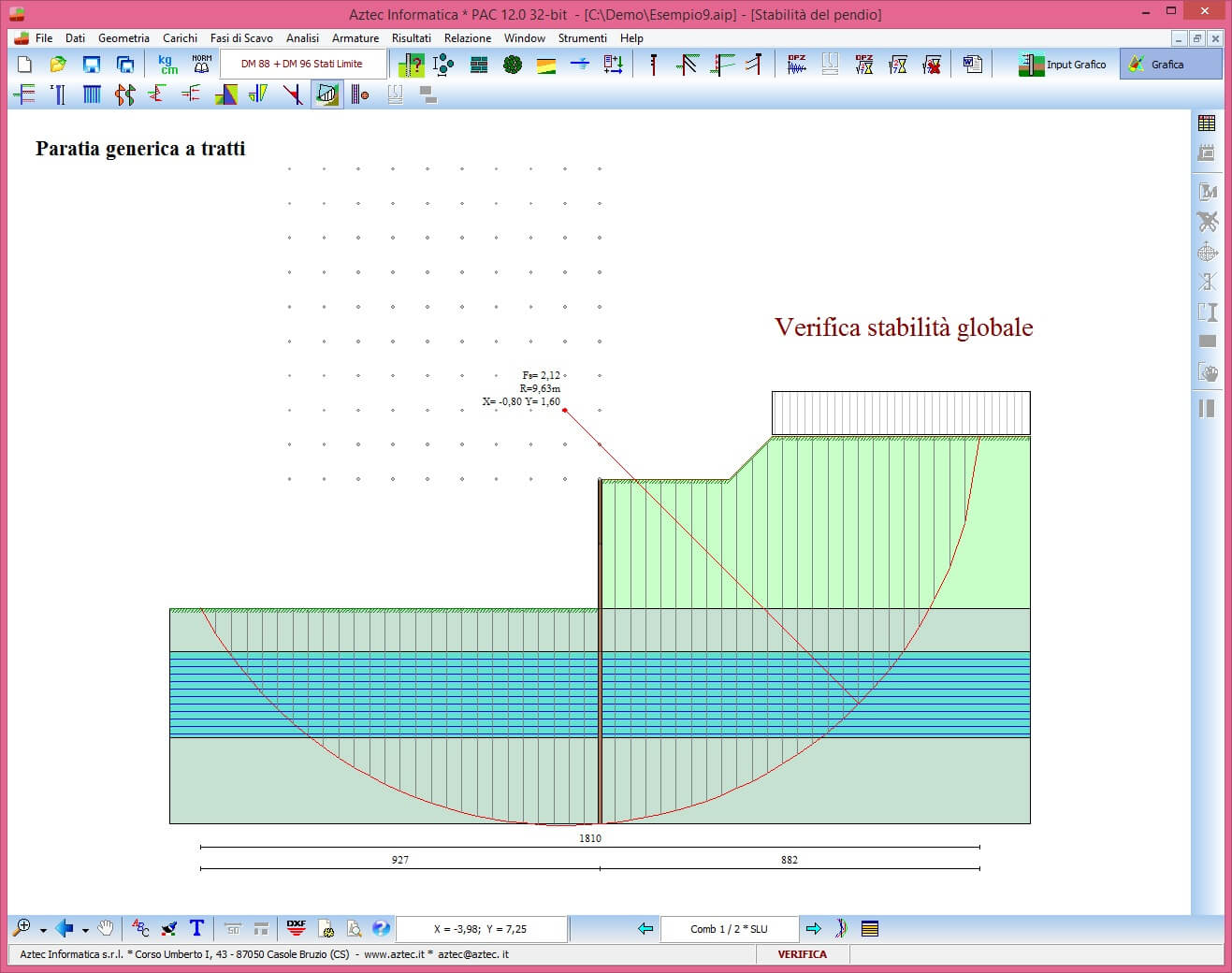Open the Fasi di Scavo menu
The width and height of the screenshot is (1232, 973).
pos(241,38)
